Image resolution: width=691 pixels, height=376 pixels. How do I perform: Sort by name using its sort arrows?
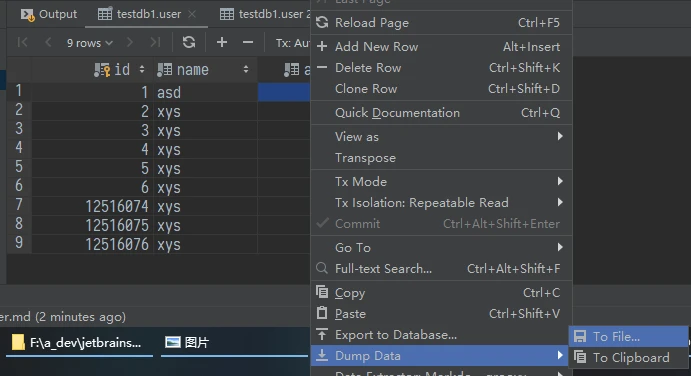pyautogui.click(x=246, y=70)
